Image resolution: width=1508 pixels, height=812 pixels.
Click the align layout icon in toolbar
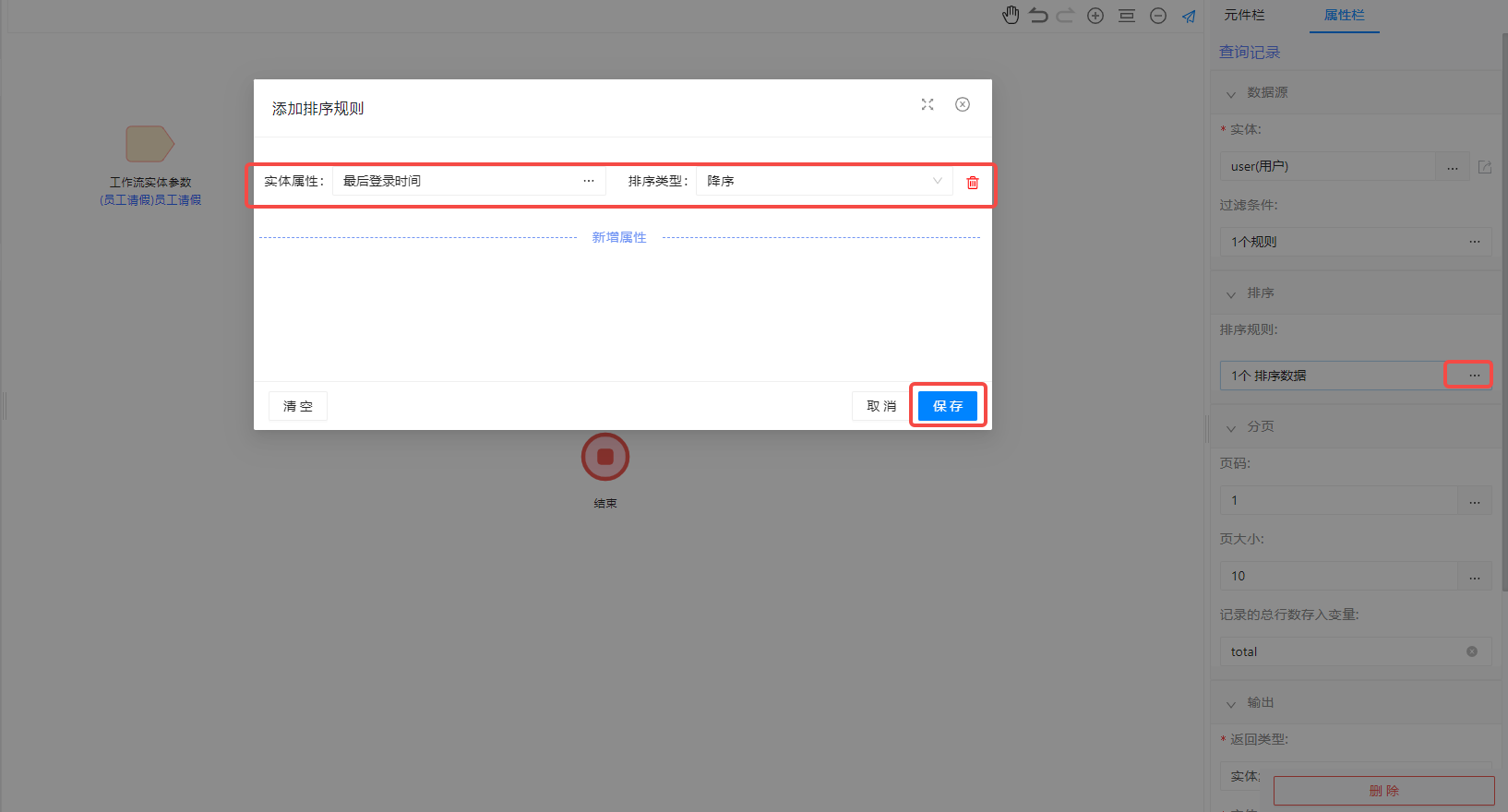1127,16
